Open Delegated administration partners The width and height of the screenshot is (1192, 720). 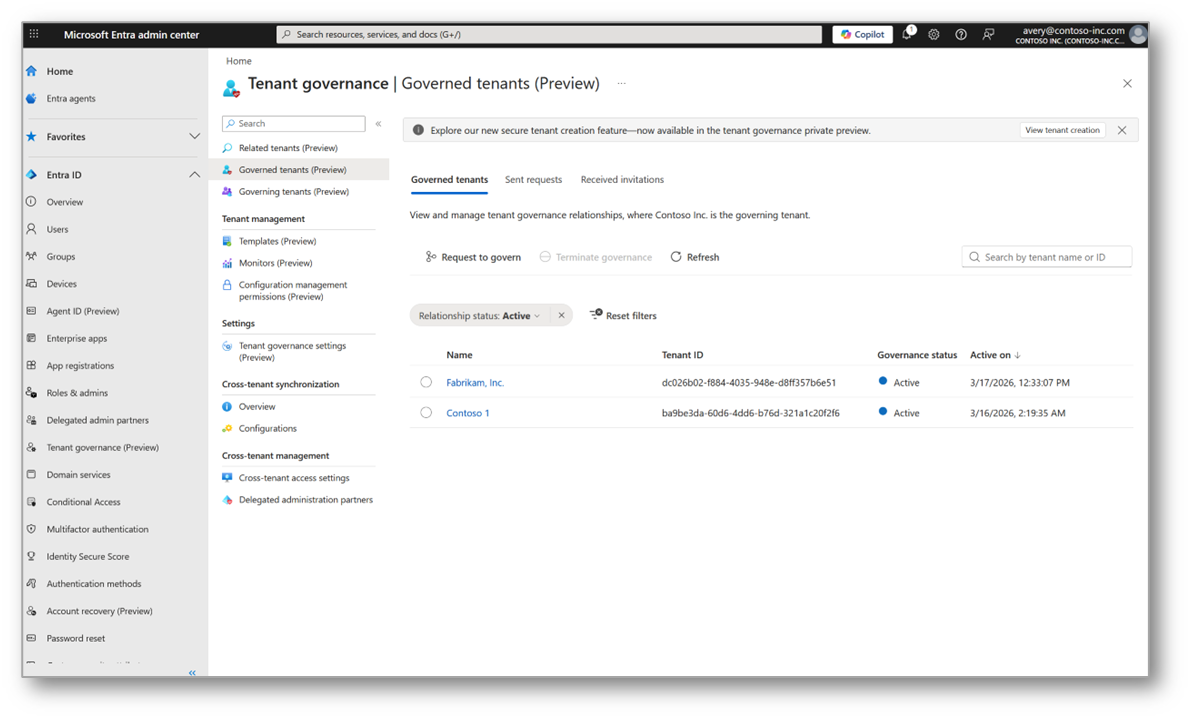[306, 500]
